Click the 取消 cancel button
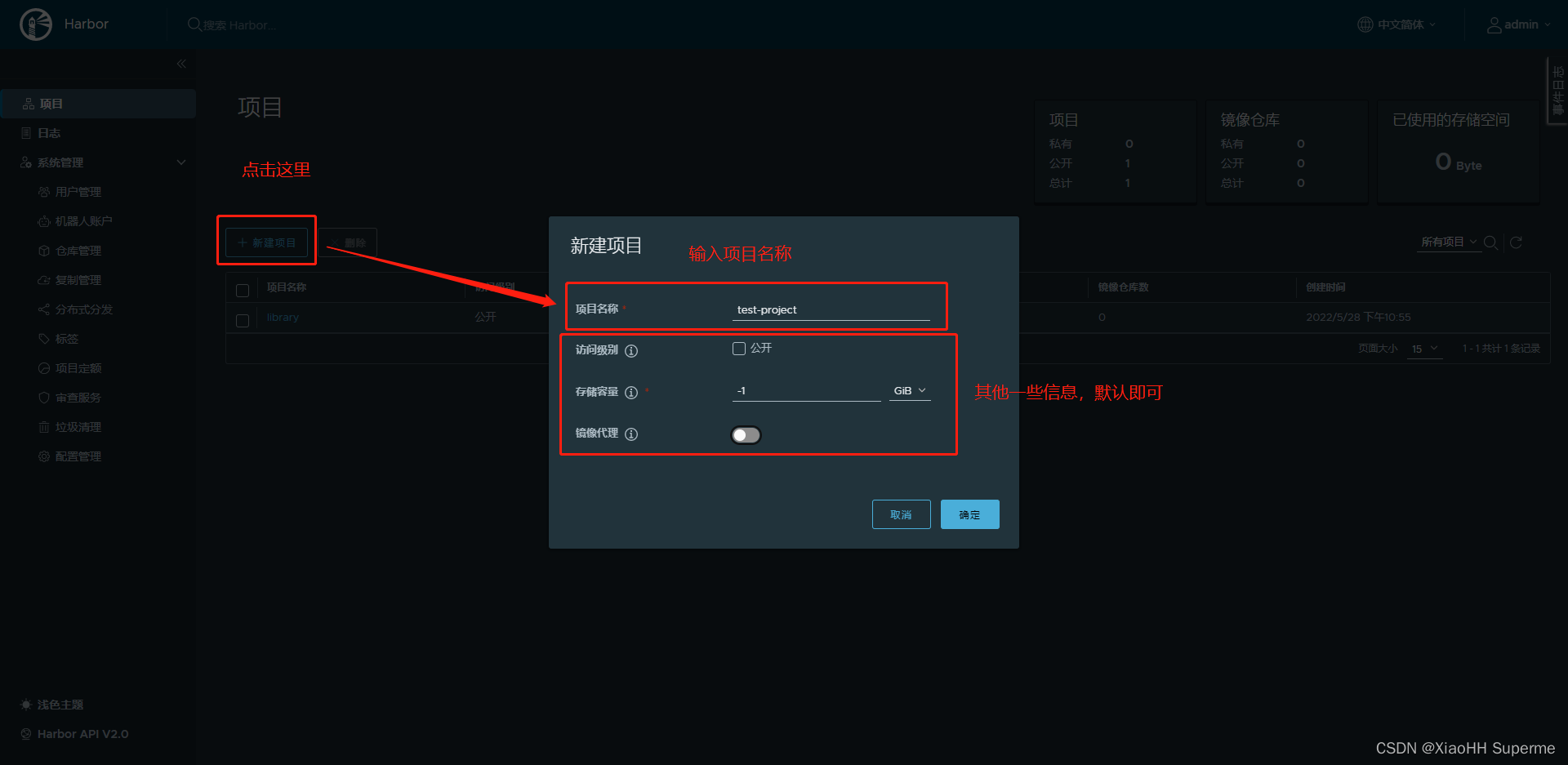Viewport: 1568px width, 765px height. (x=901, y=514)
